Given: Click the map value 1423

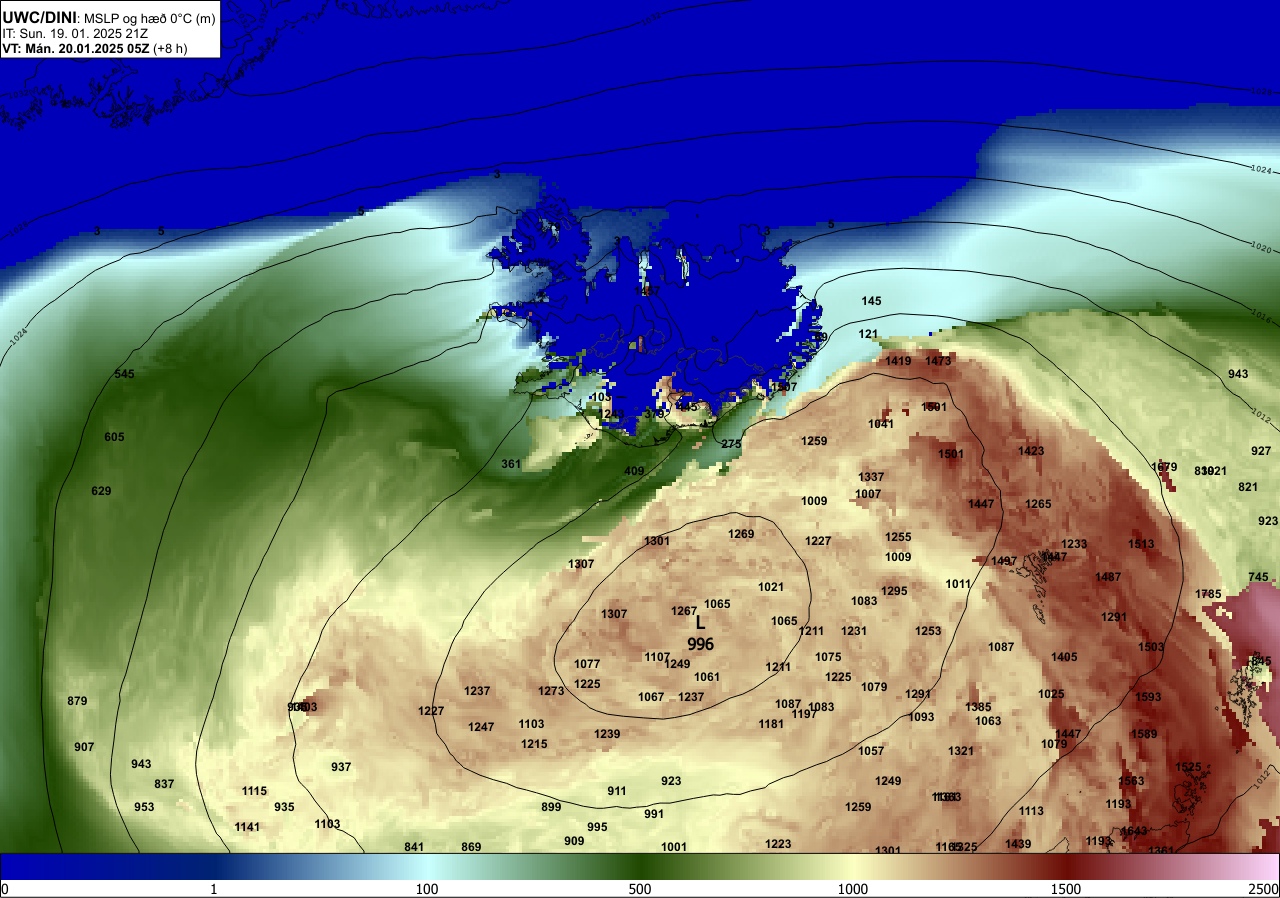Looking at the screenshot, I should (1031, 451).
